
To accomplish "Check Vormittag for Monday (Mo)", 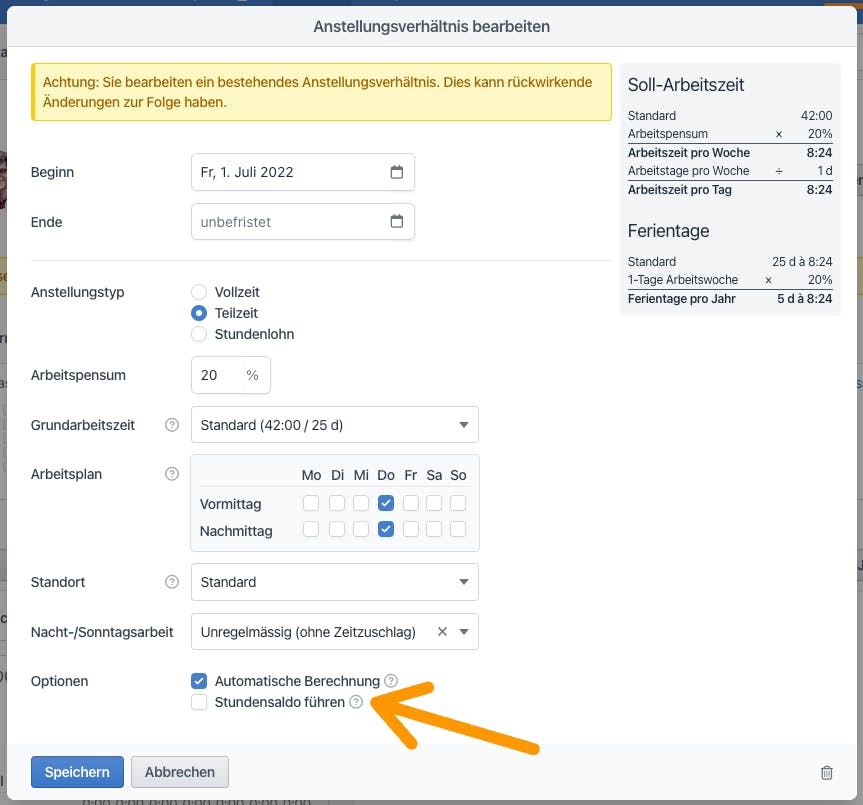I will click(311, 503).
